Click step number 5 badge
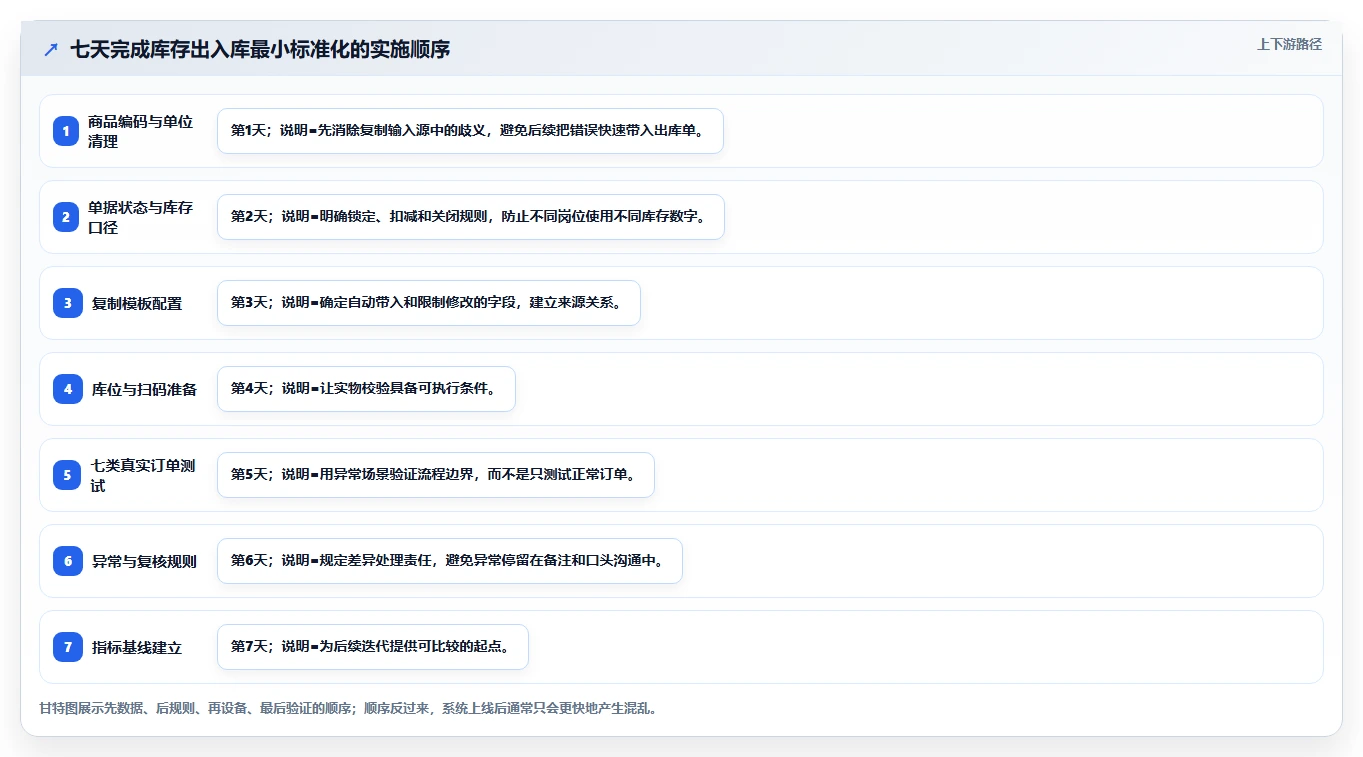Image resolution: width=1363 pixels, height=757 pixels. pos(67,475)
